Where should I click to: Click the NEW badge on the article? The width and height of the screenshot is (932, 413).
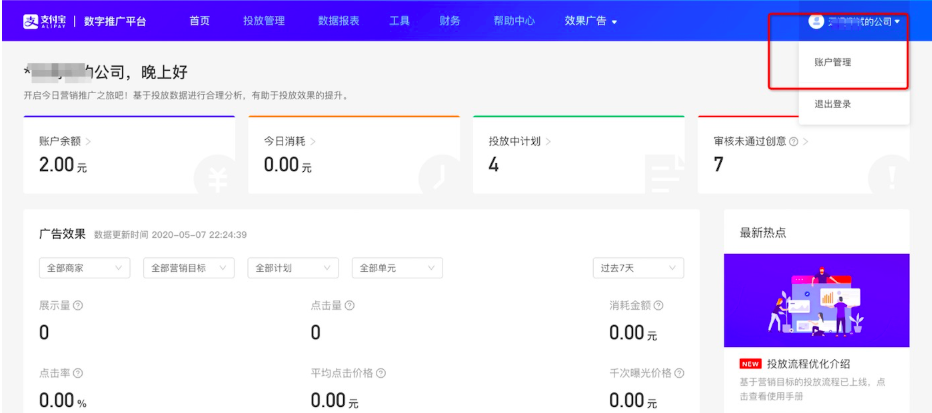751,364
